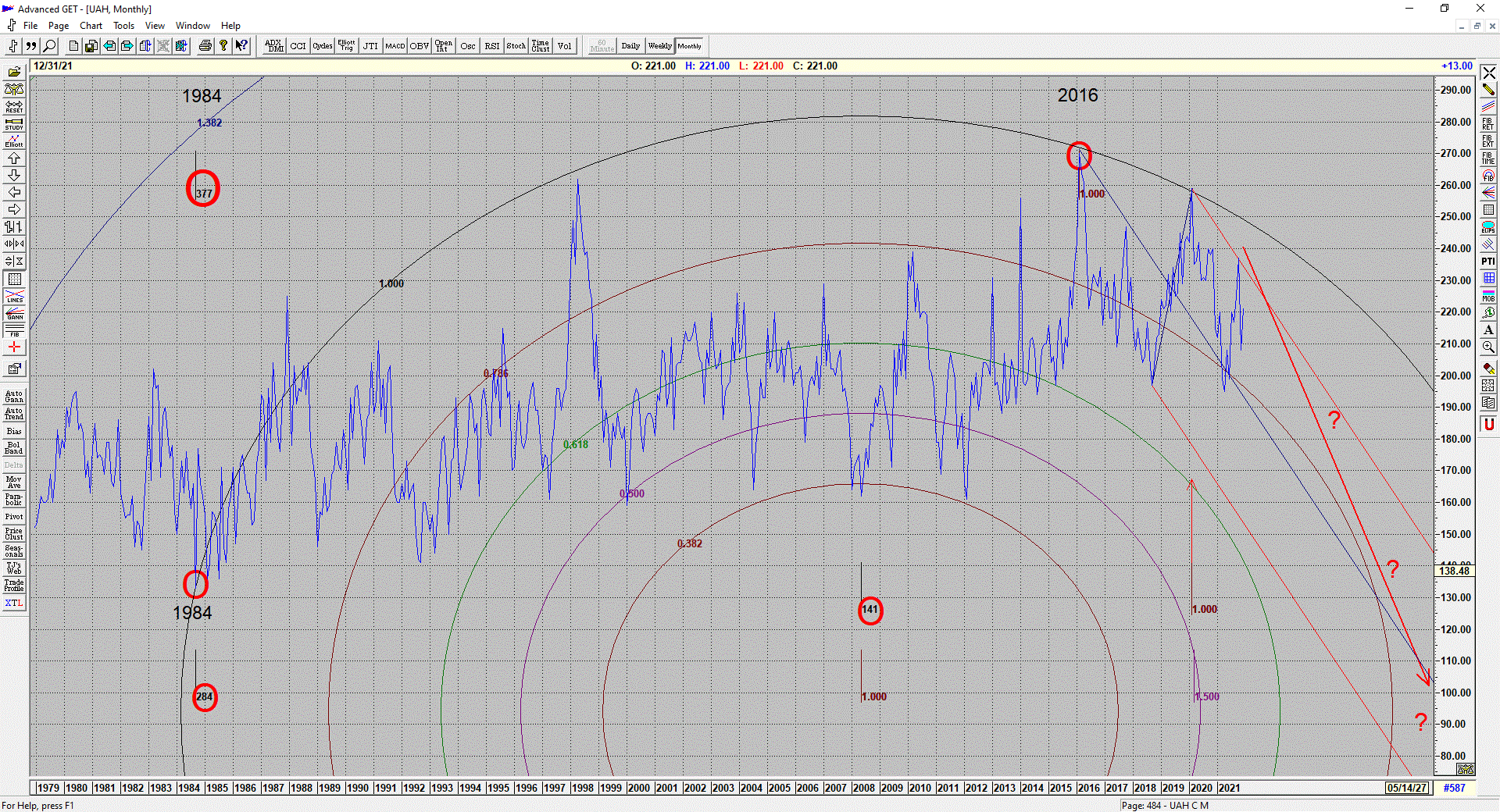This screenshot has height=812, width=1500.
Task: Switch chart to Weekly timeframe
Action: (659, 46)
